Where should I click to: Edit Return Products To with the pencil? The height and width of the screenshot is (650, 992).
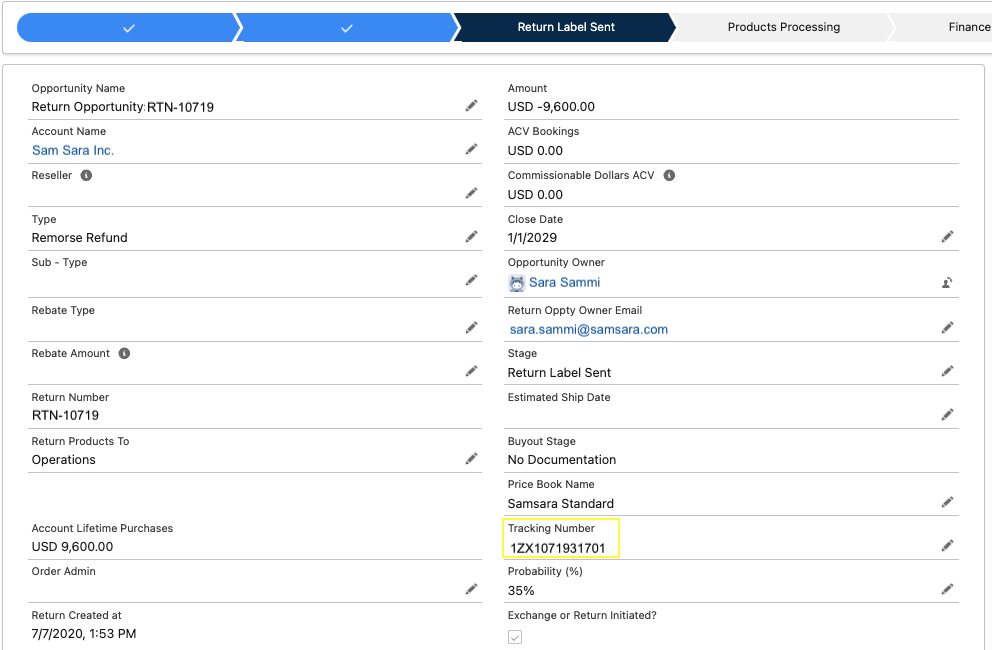(x=471, y=459)
